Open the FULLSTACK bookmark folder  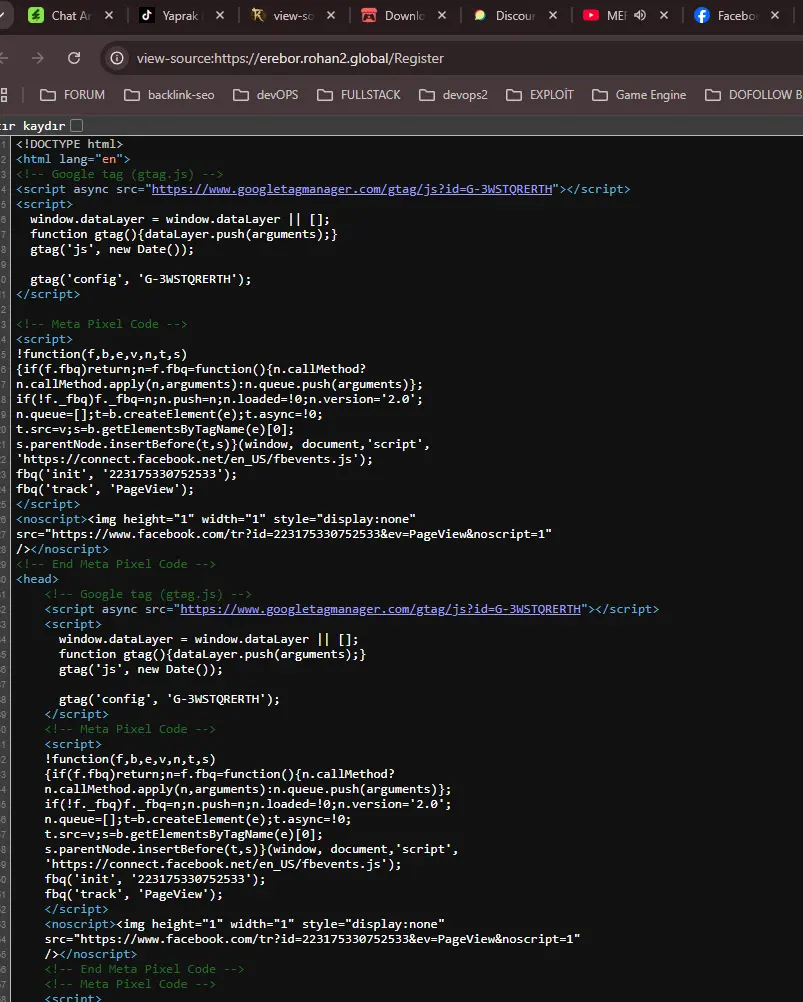(358, 95)
